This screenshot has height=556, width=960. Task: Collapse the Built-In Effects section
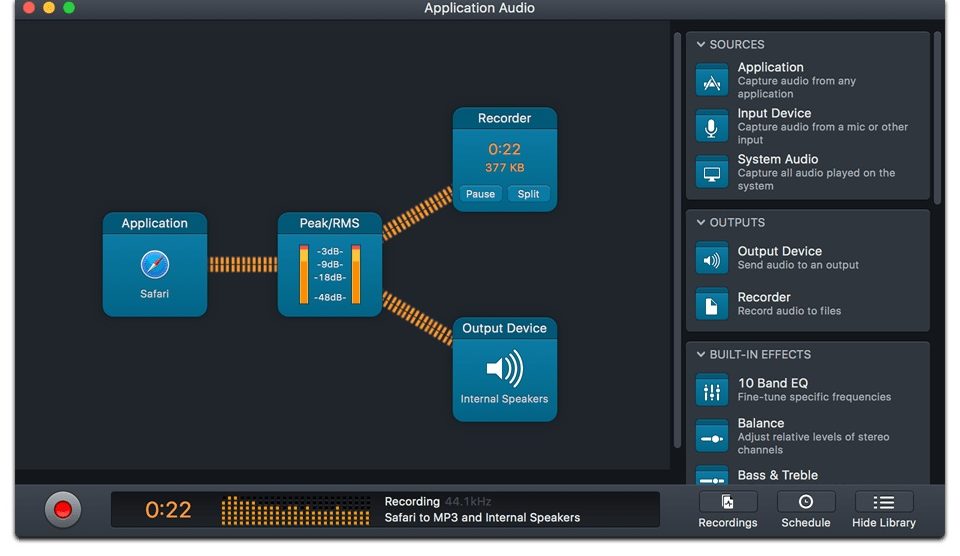click(x=701, y=355)
